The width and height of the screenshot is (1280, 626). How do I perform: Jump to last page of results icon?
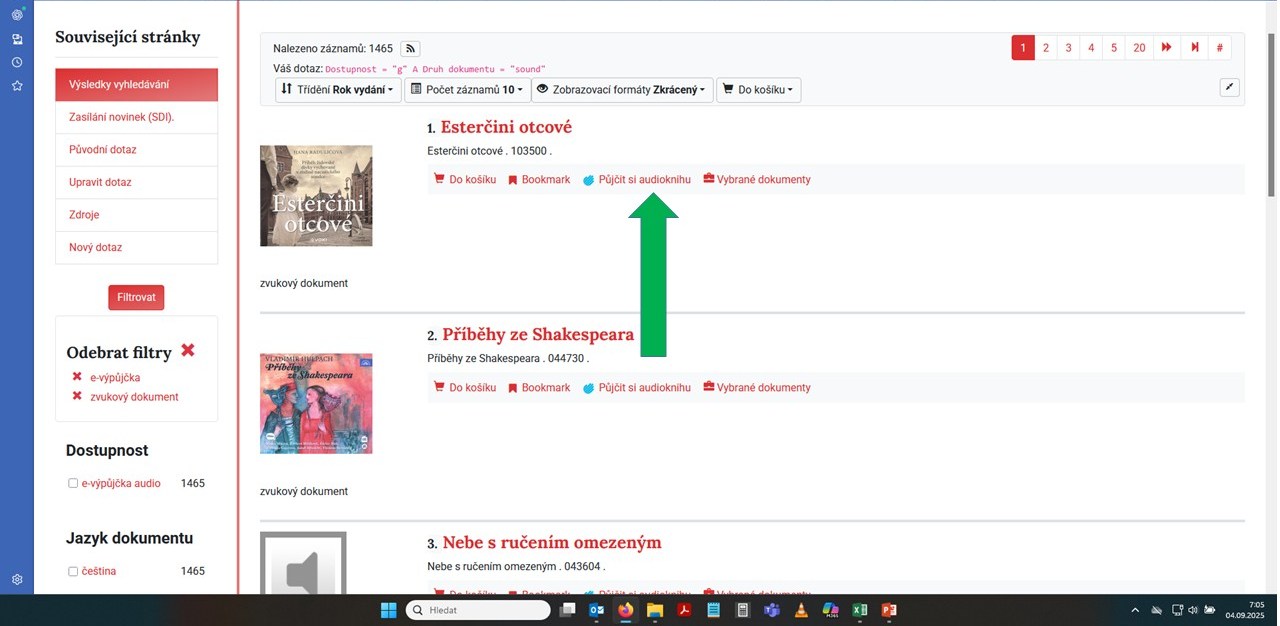[1195, 48]
